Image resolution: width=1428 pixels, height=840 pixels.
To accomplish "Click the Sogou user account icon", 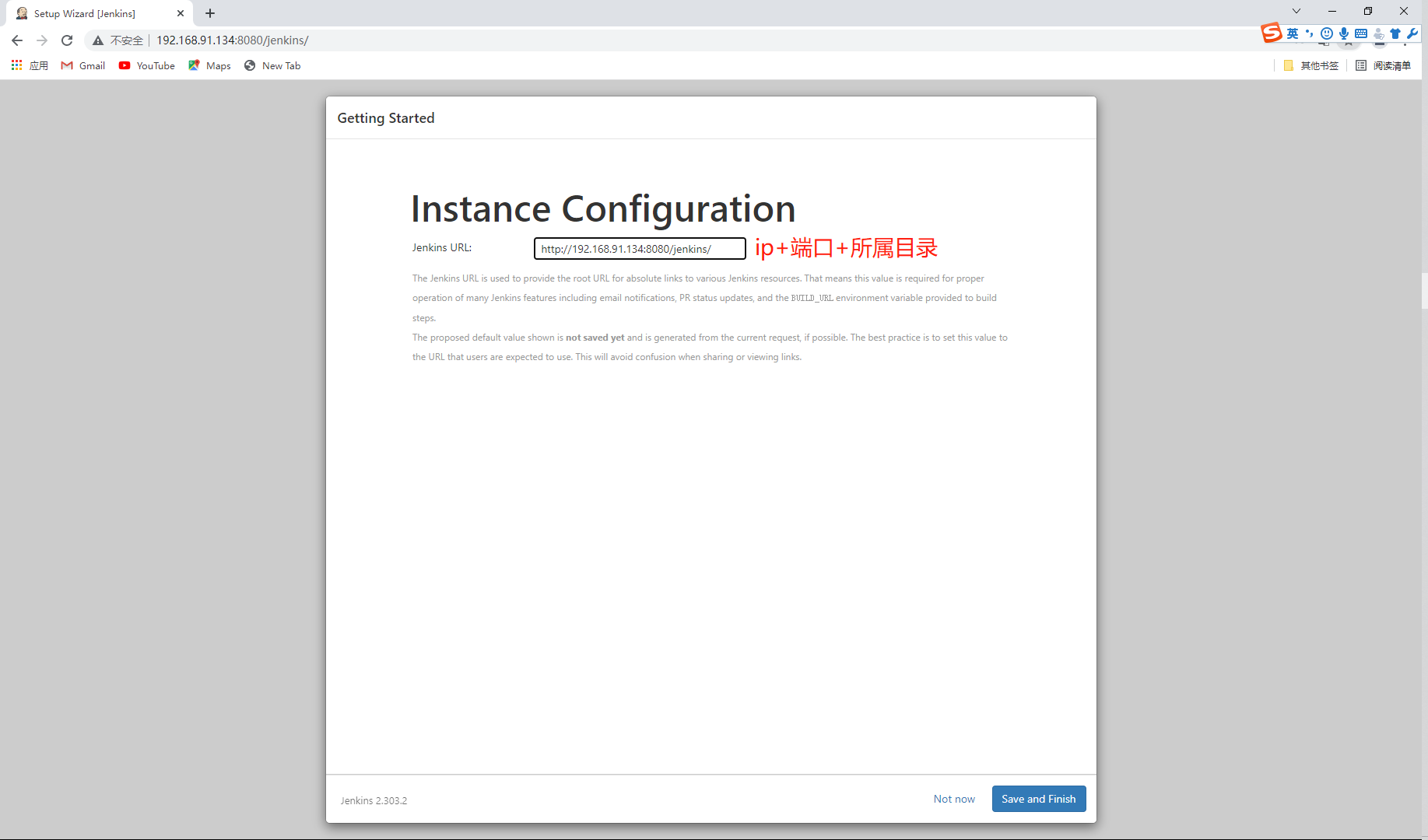I will coord(1378,33).
